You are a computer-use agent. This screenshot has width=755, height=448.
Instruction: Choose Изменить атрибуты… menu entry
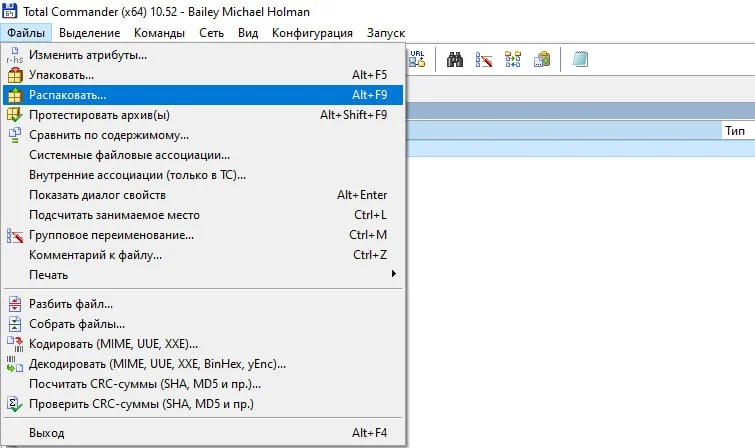203,55
